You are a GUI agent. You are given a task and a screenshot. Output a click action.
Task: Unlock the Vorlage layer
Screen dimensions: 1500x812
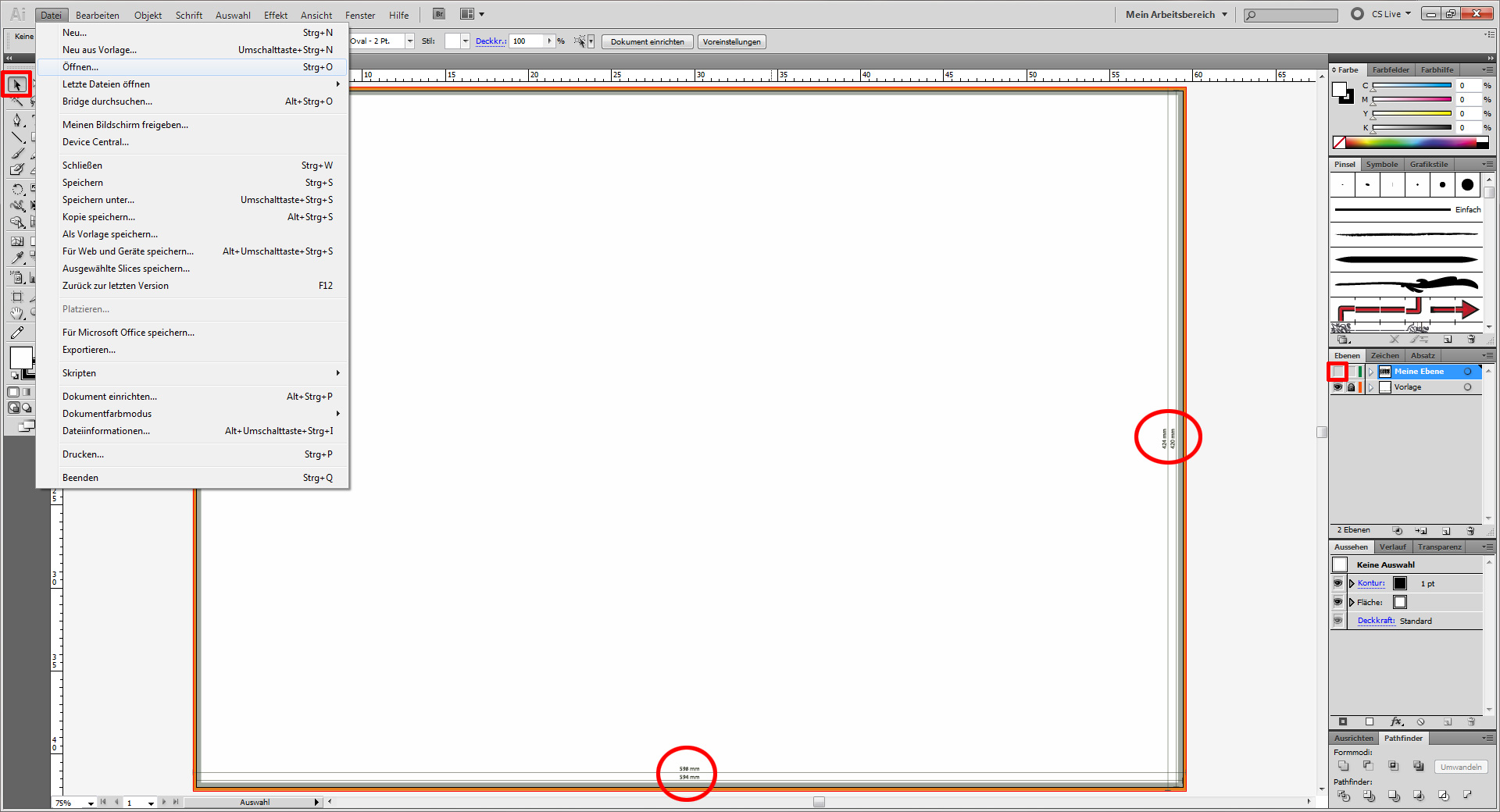(1352, 387)
